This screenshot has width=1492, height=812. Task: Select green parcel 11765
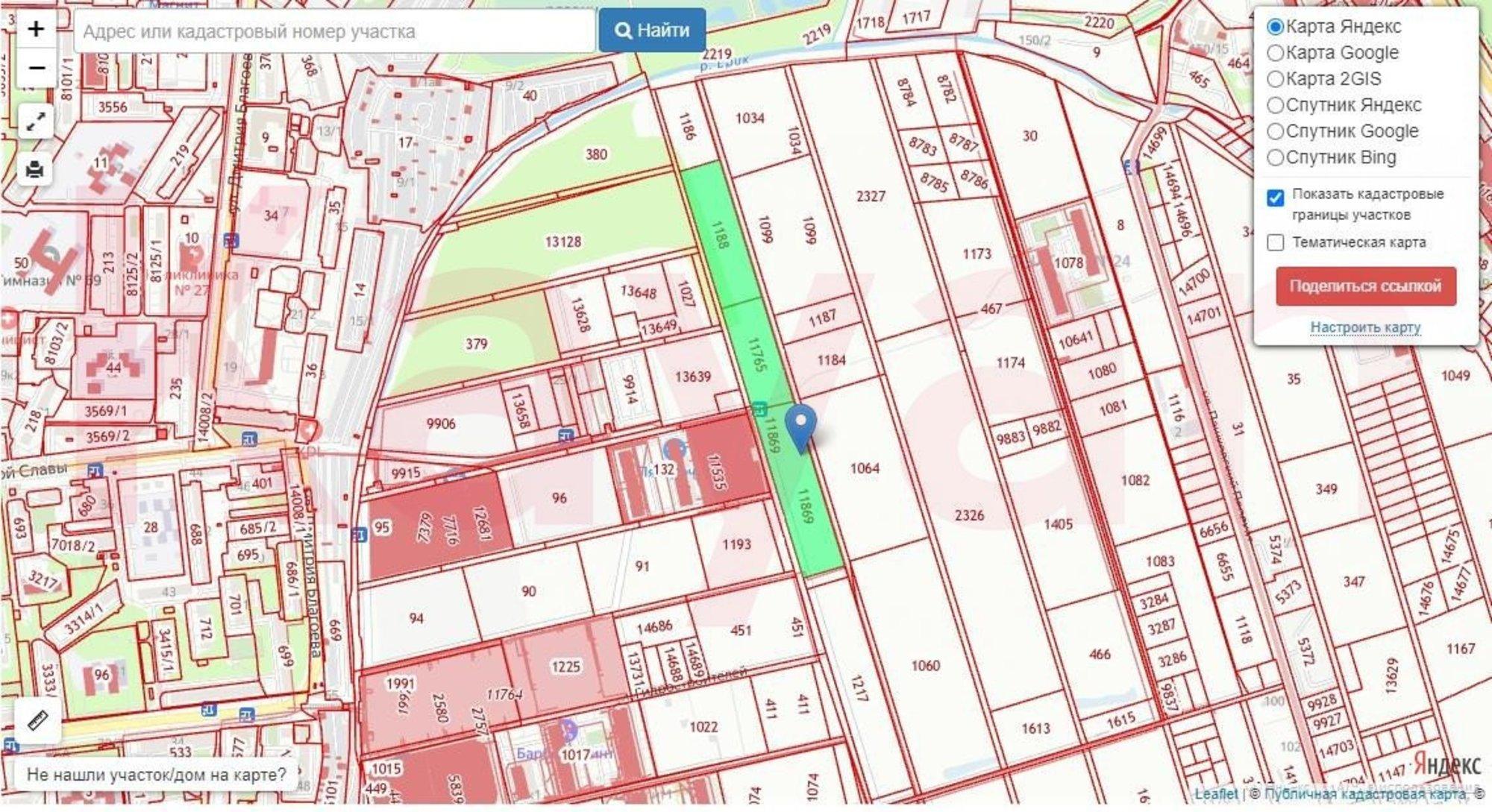click(757, 354)
